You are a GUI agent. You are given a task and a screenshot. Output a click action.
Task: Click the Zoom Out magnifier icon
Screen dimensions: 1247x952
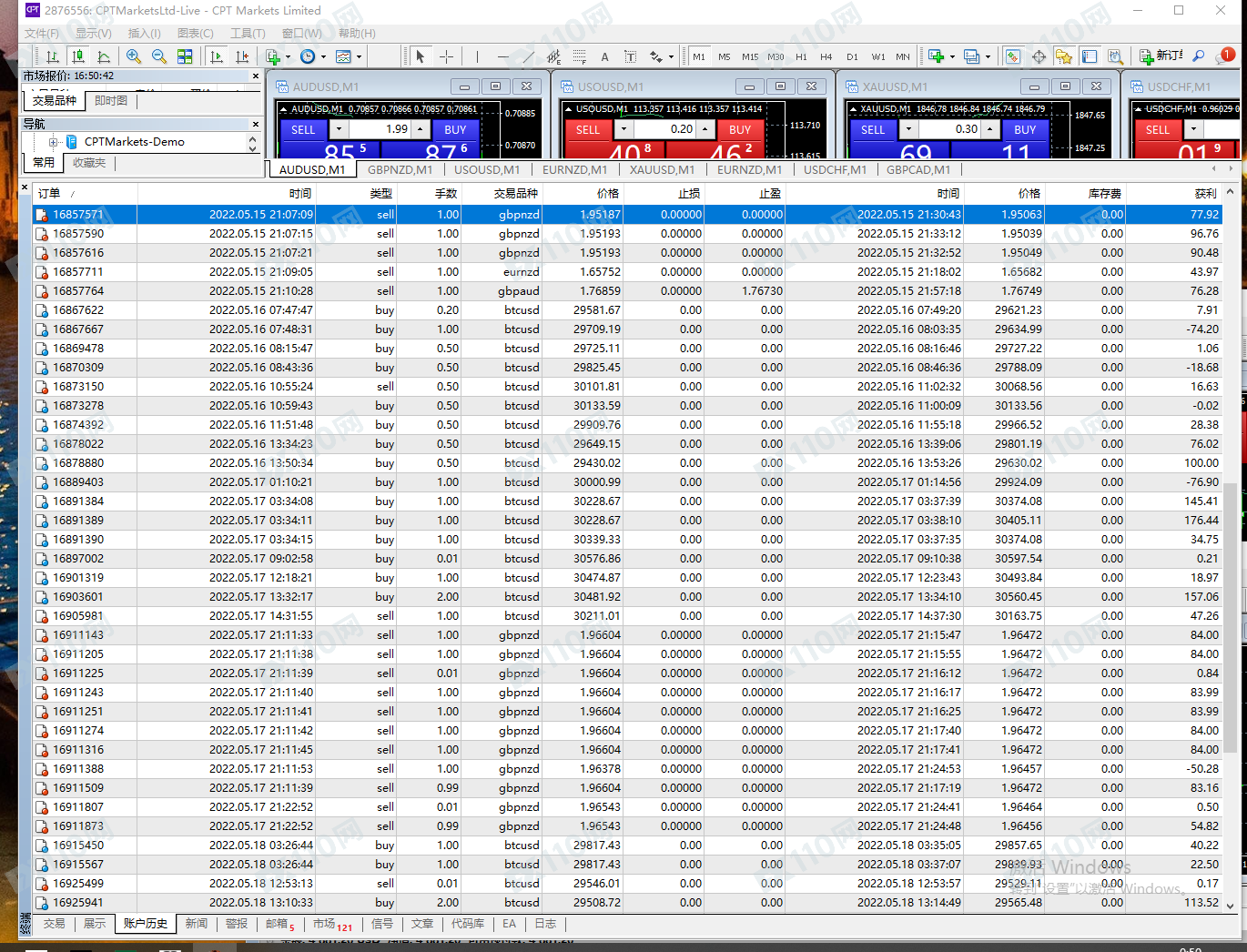pos(159,56)
